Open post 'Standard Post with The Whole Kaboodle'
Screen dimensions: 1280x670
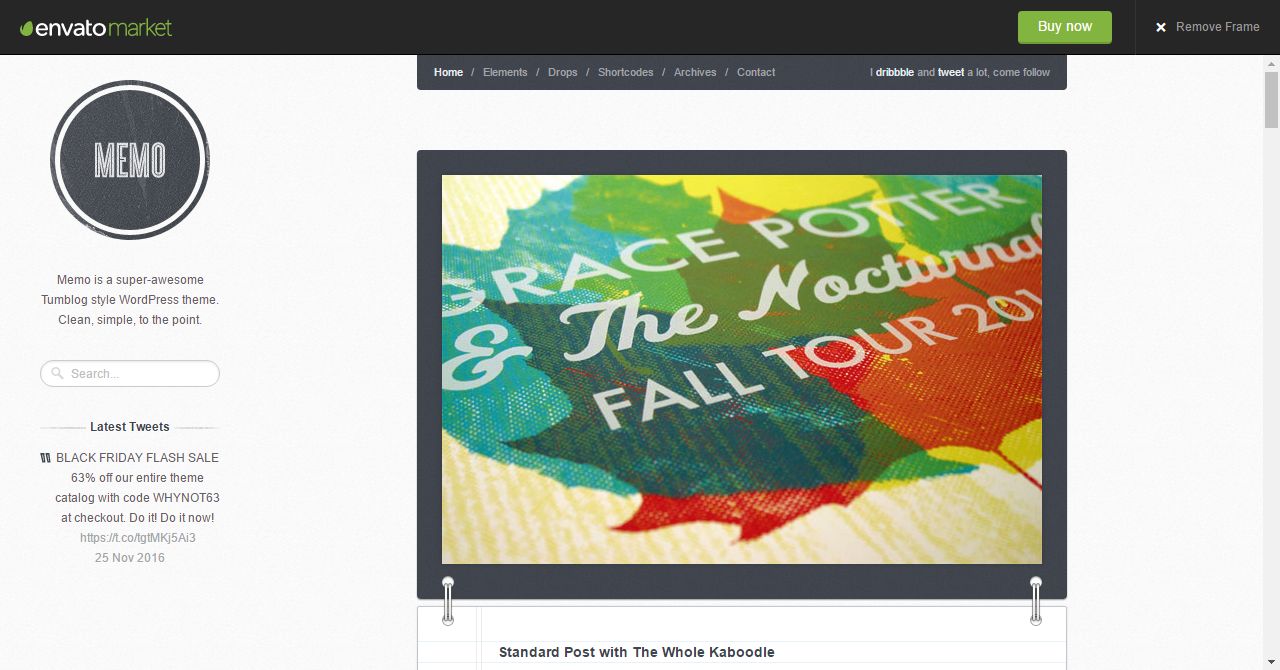(x=637, y=652)
